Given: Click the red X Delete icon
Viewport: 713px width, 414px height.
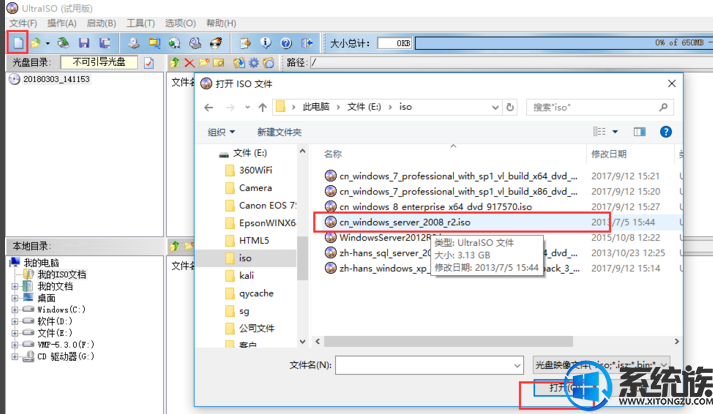Looking at the screenshot, I should coord(190,63).
